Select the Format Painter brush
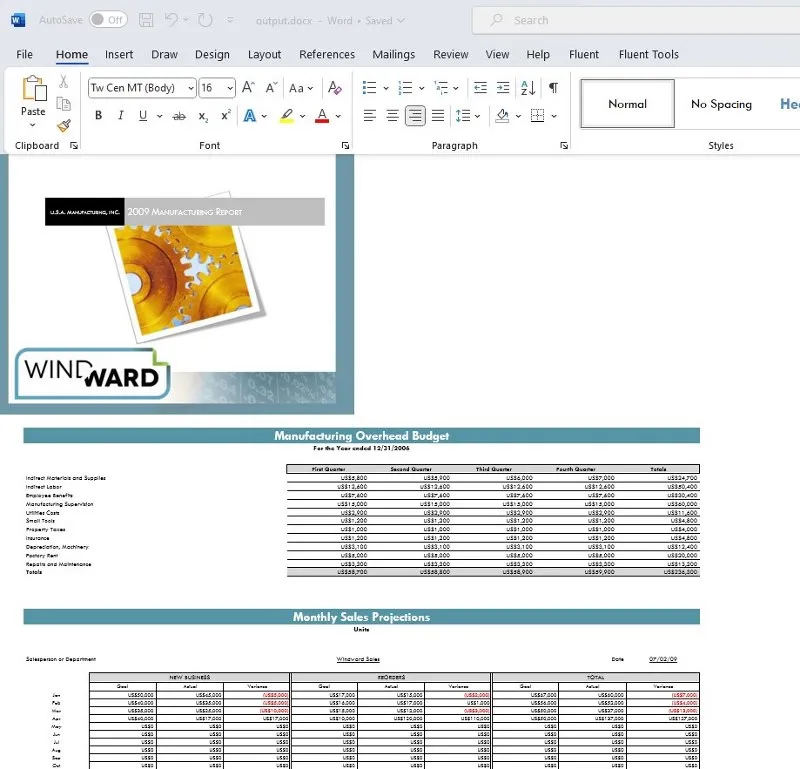 (x=64, y=126)
